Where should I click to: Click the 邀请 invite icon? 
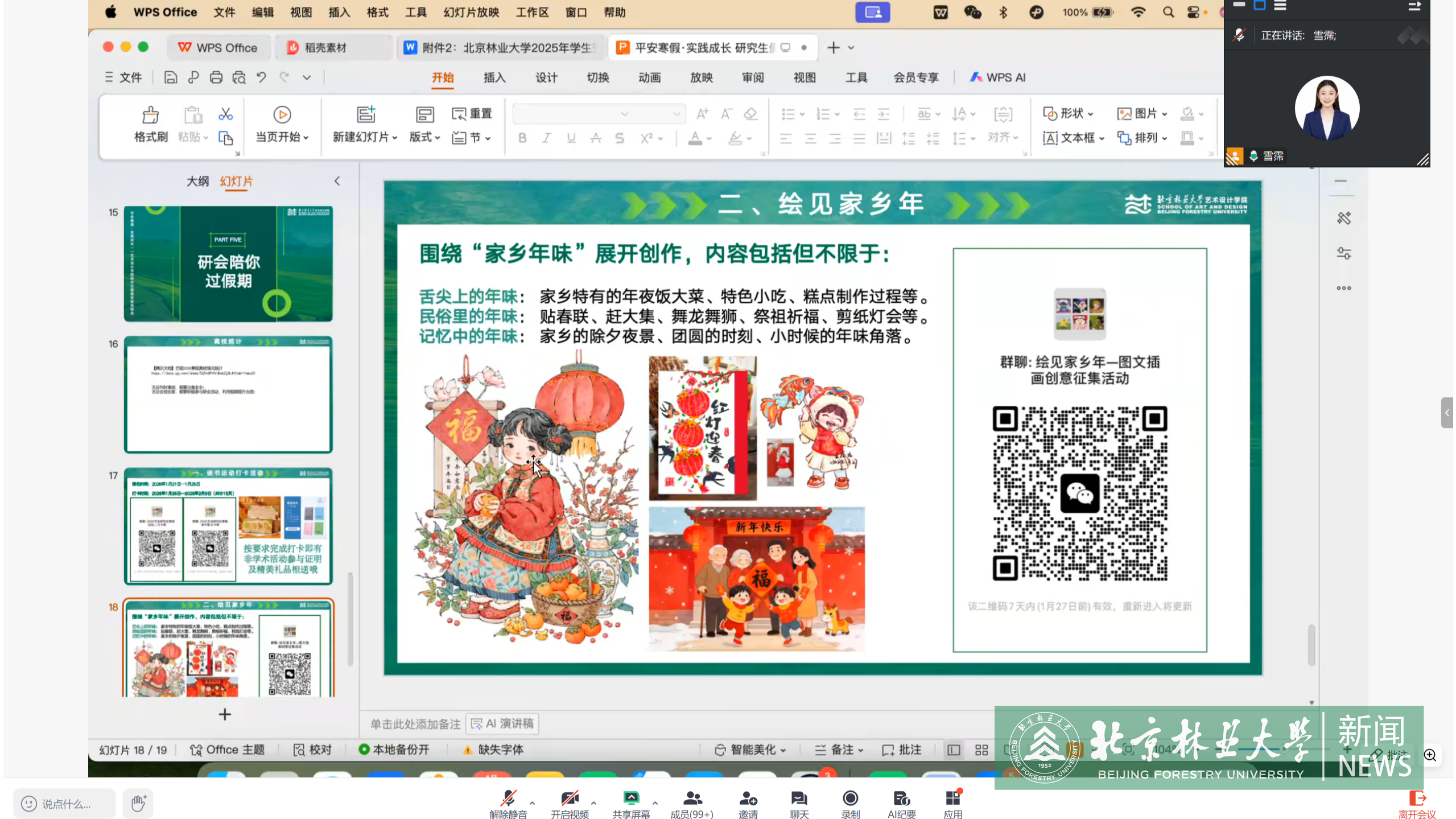click(748, 799)
